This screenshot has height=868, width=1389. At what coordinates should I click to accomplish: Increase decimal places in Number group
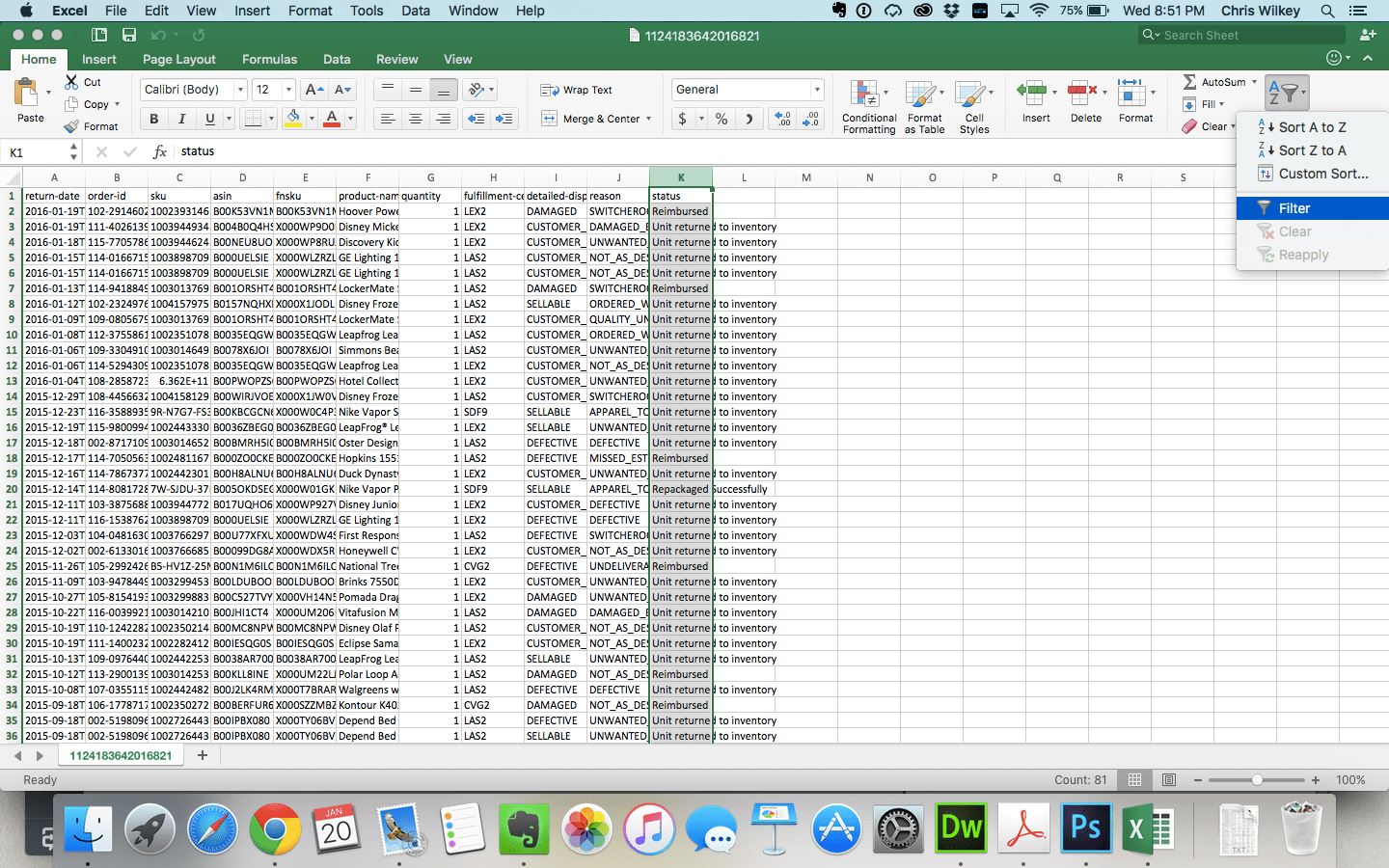tap(783, 119)
